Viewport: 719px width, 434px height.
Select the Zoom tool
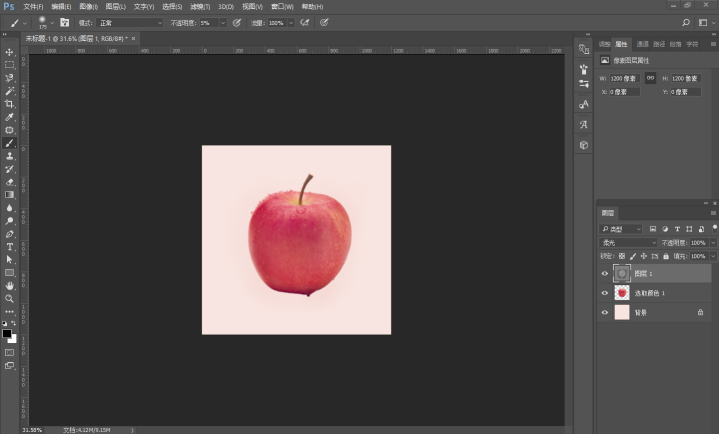click(x=9, y=299)
